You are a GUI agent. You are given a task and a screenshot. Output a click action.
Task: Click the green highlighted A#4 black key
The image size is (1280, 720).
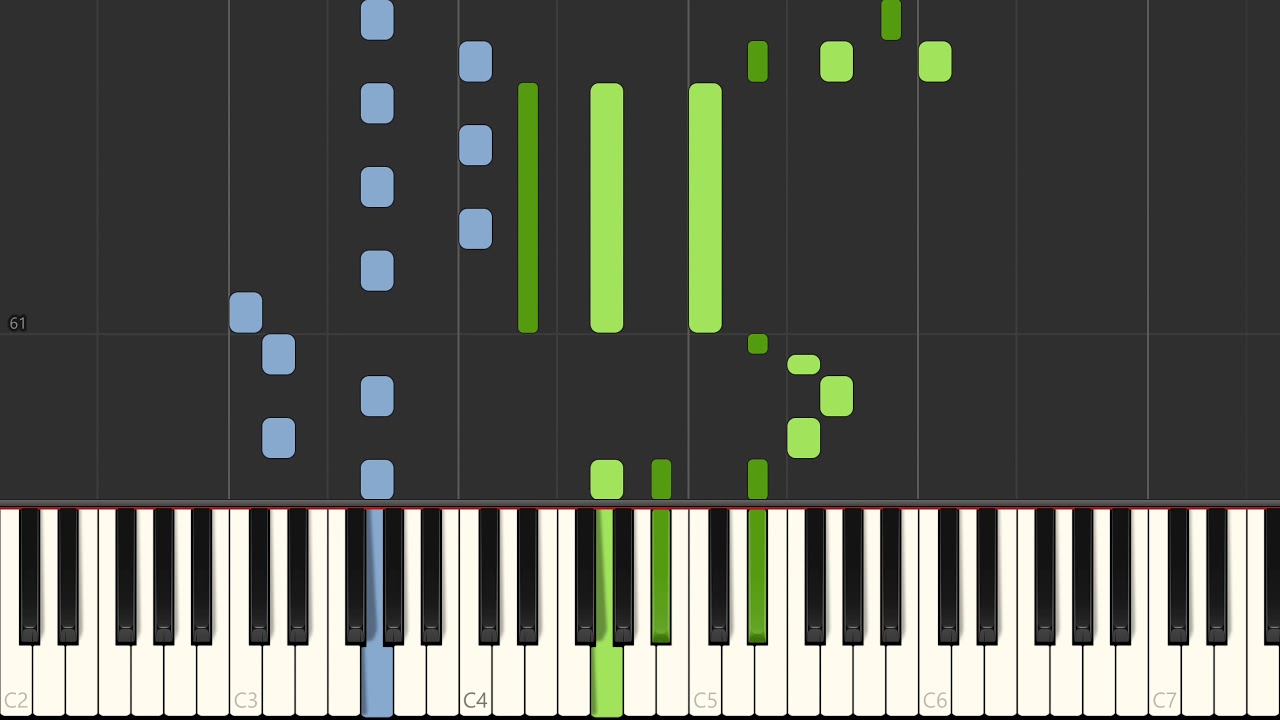click(661, 575)
